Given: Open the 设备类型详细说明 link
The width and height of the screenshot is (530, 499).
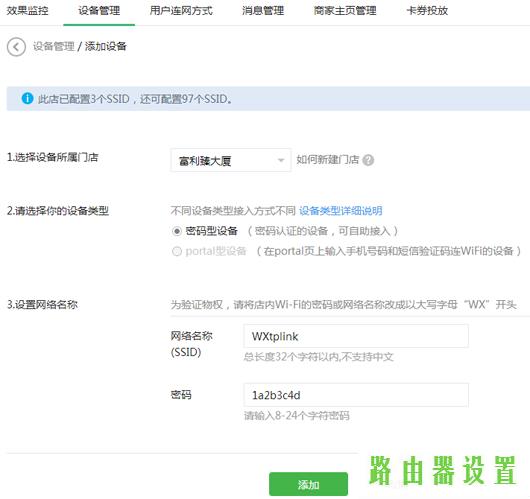Looking at the screenshot, I should 341,211.
